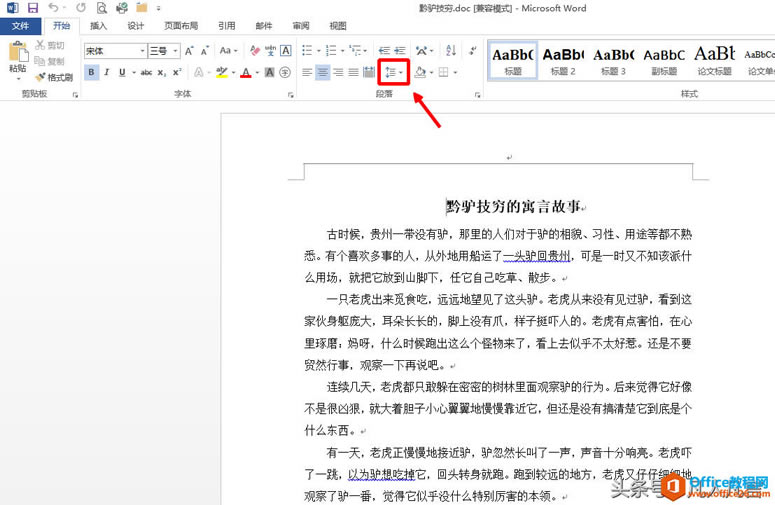Screen dimensions: 775x505
Task: Open the Underline style dropdown arrow
Action: [133, 72]
